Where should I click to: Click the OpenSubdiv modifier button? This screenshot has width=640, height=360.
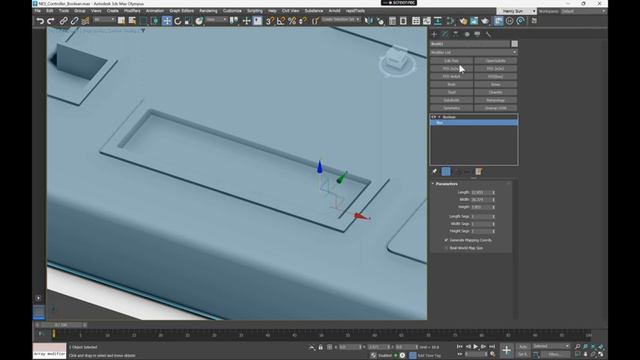[x=496, y=61]
